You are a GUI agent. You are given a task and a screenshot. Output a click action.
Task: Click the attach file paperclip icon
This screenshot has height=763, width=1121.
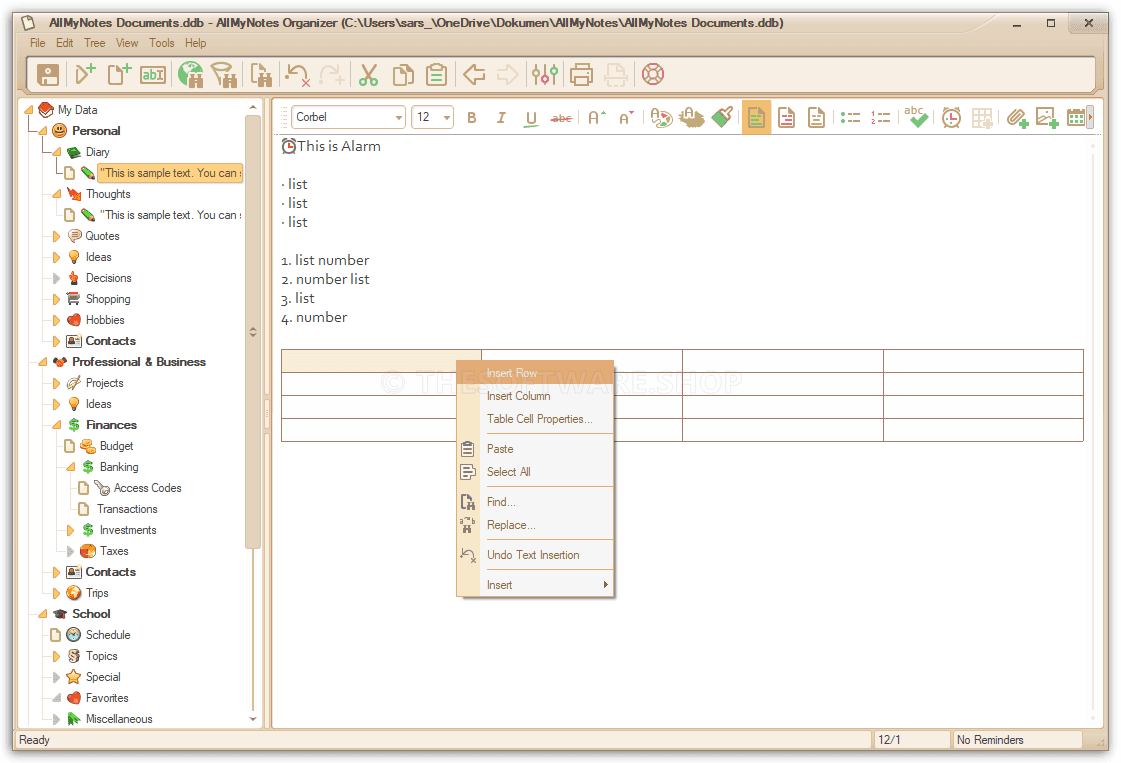(1017, 117)
